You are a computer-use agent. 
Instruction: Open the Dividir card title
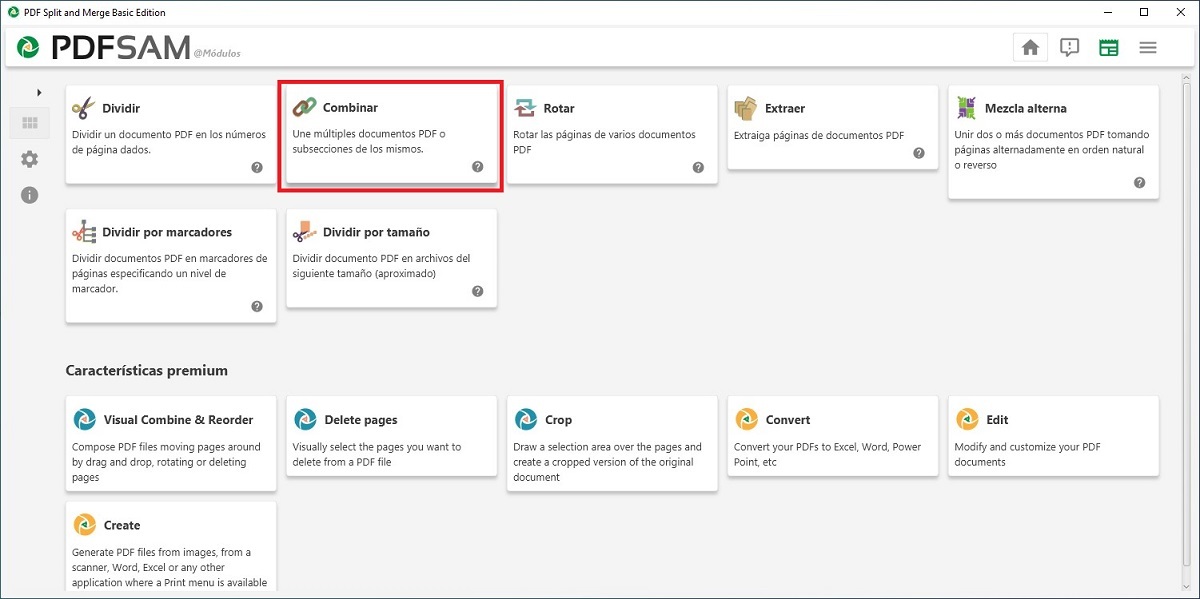[x=121, y=108]
